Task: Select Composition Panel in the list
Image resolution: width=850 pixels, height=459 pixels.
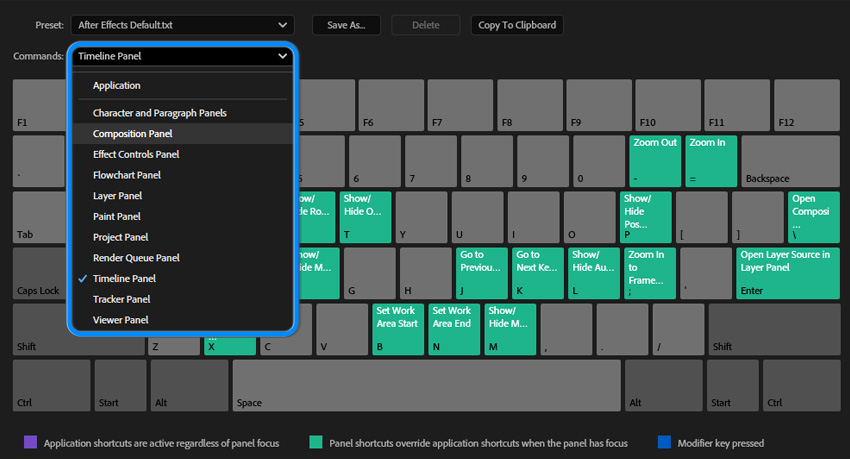Action: [182, 133]
